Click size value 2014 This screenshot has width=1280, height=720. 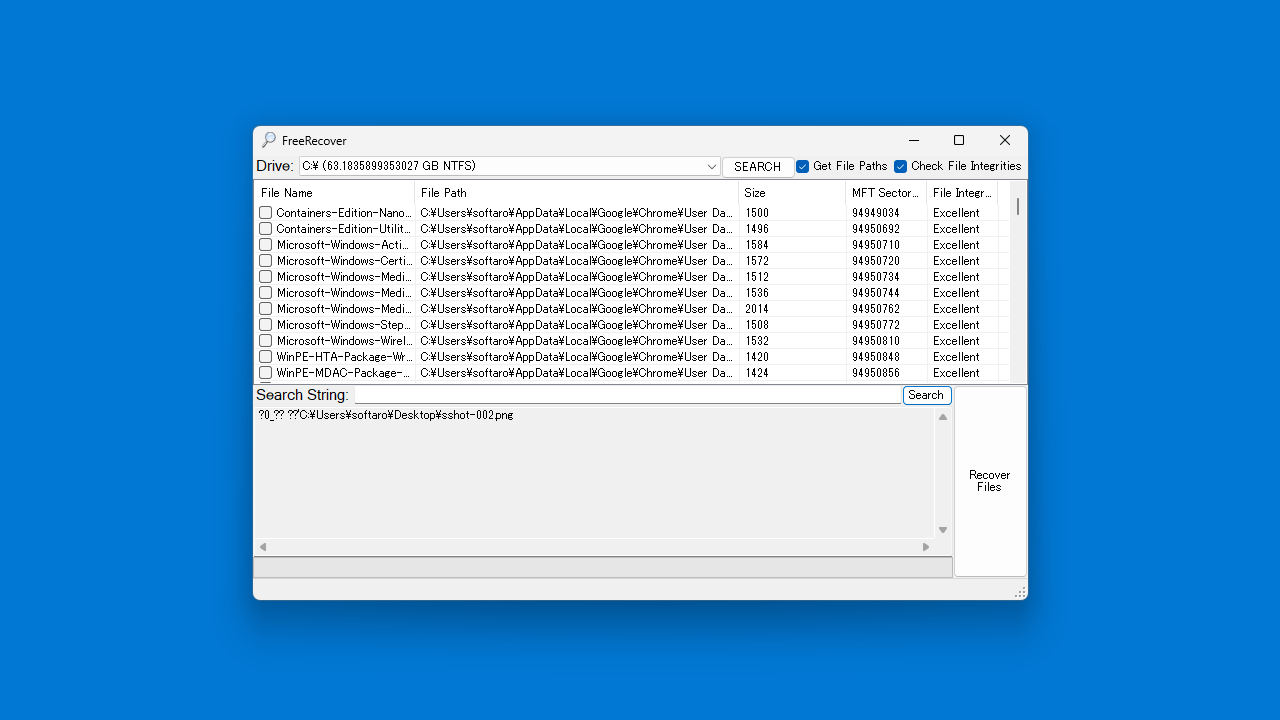(757, 309)
